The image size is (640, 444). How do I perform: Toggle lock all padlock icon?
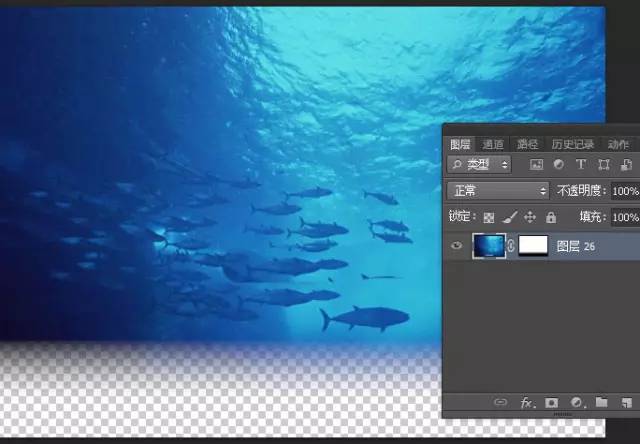550,217
